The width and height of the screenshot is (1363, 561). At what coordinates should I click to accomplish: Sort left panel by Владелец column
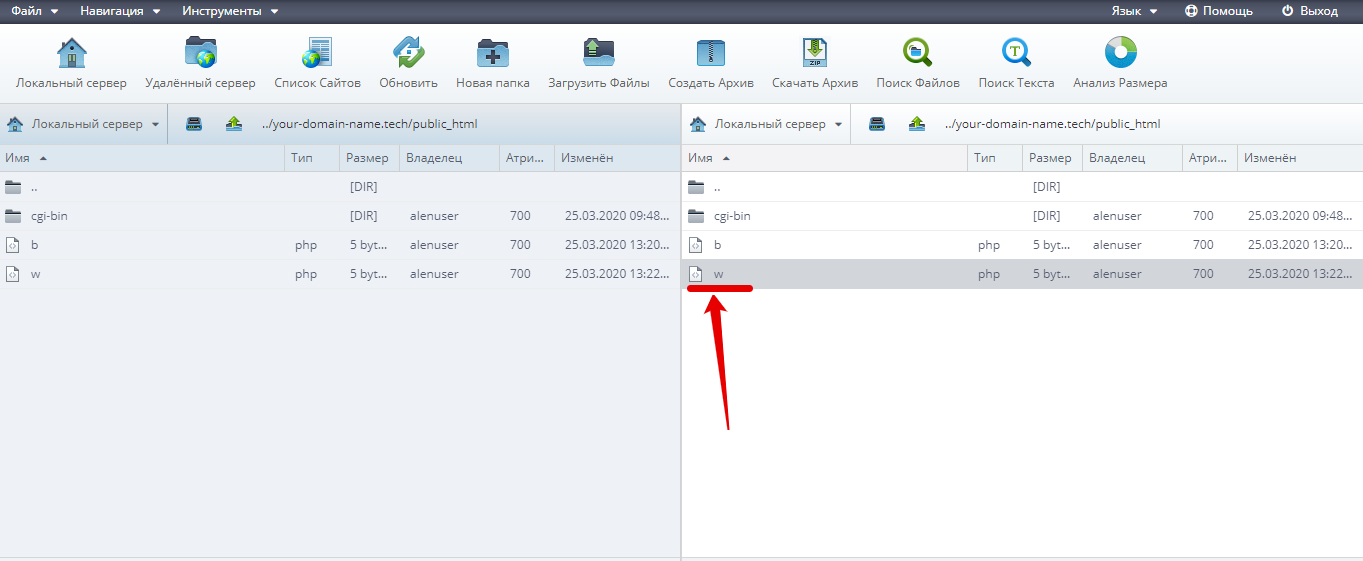(450, 158)
